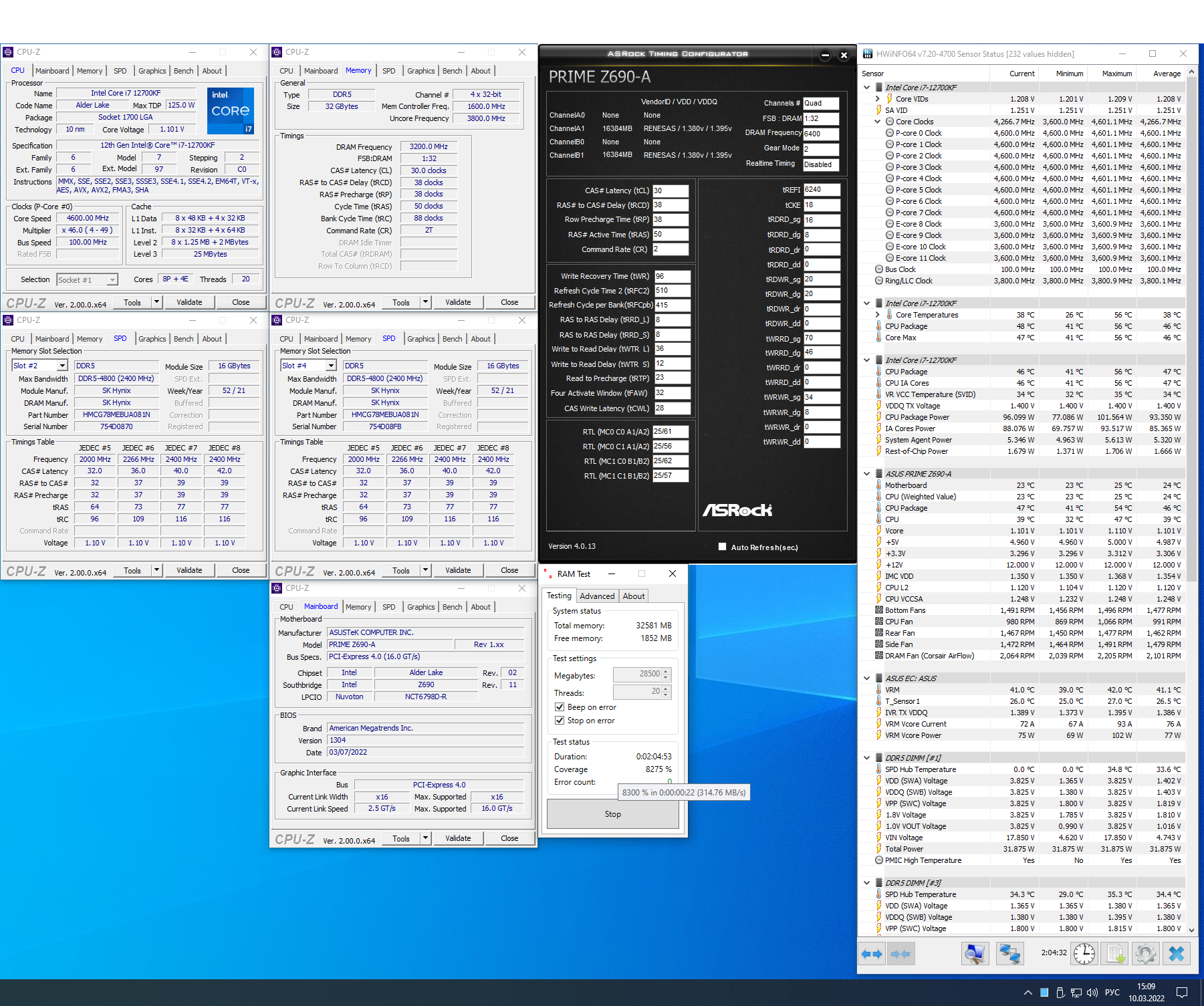This screenshot has height=1006, width=1204.
Task: Open Safely Remove Hardware tray icon
Action: (1060, 993)
